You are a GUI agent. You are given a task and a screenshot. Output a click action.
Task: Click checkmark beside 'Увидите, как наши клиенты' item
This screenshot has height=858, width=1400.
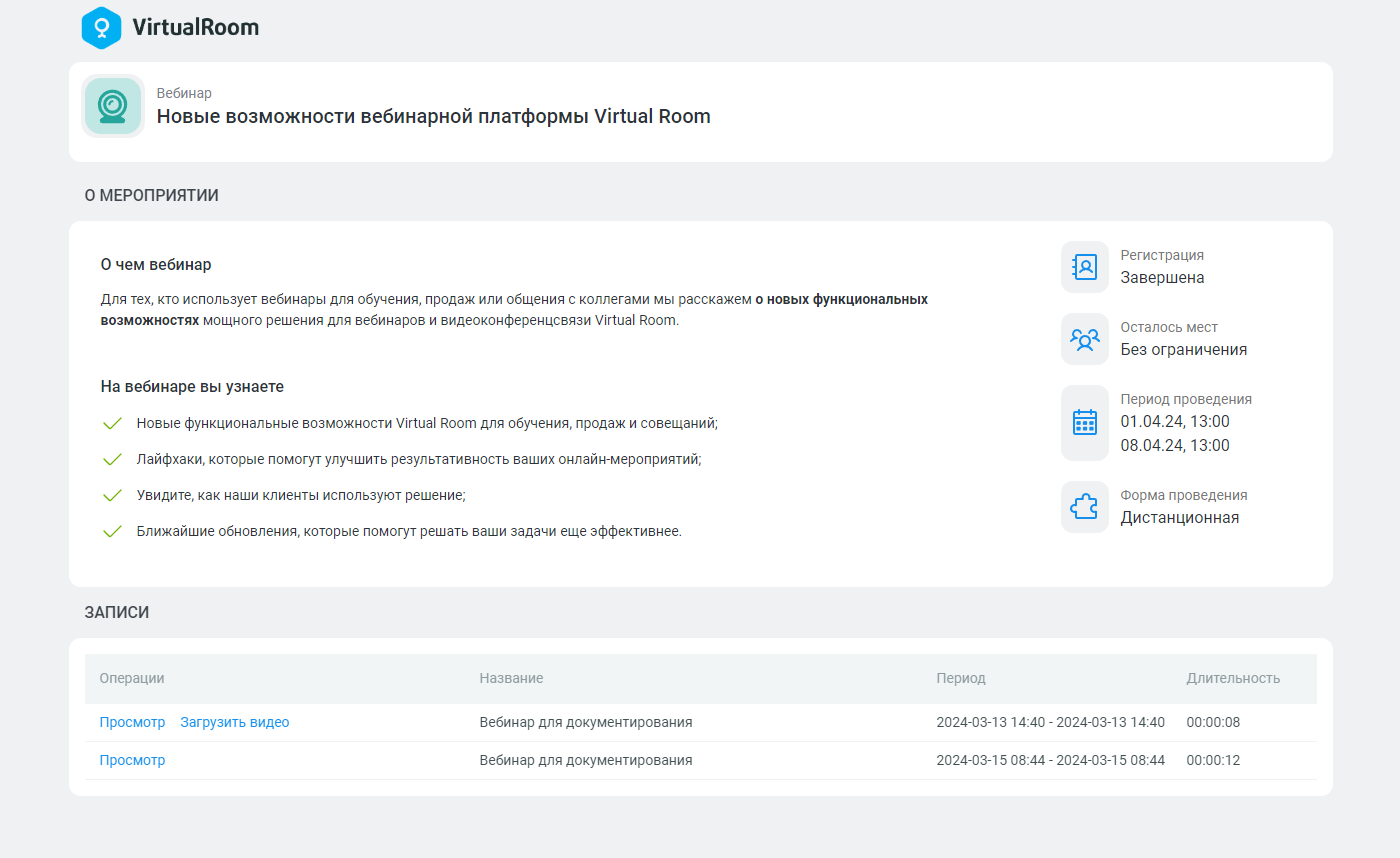click(112, 495)
